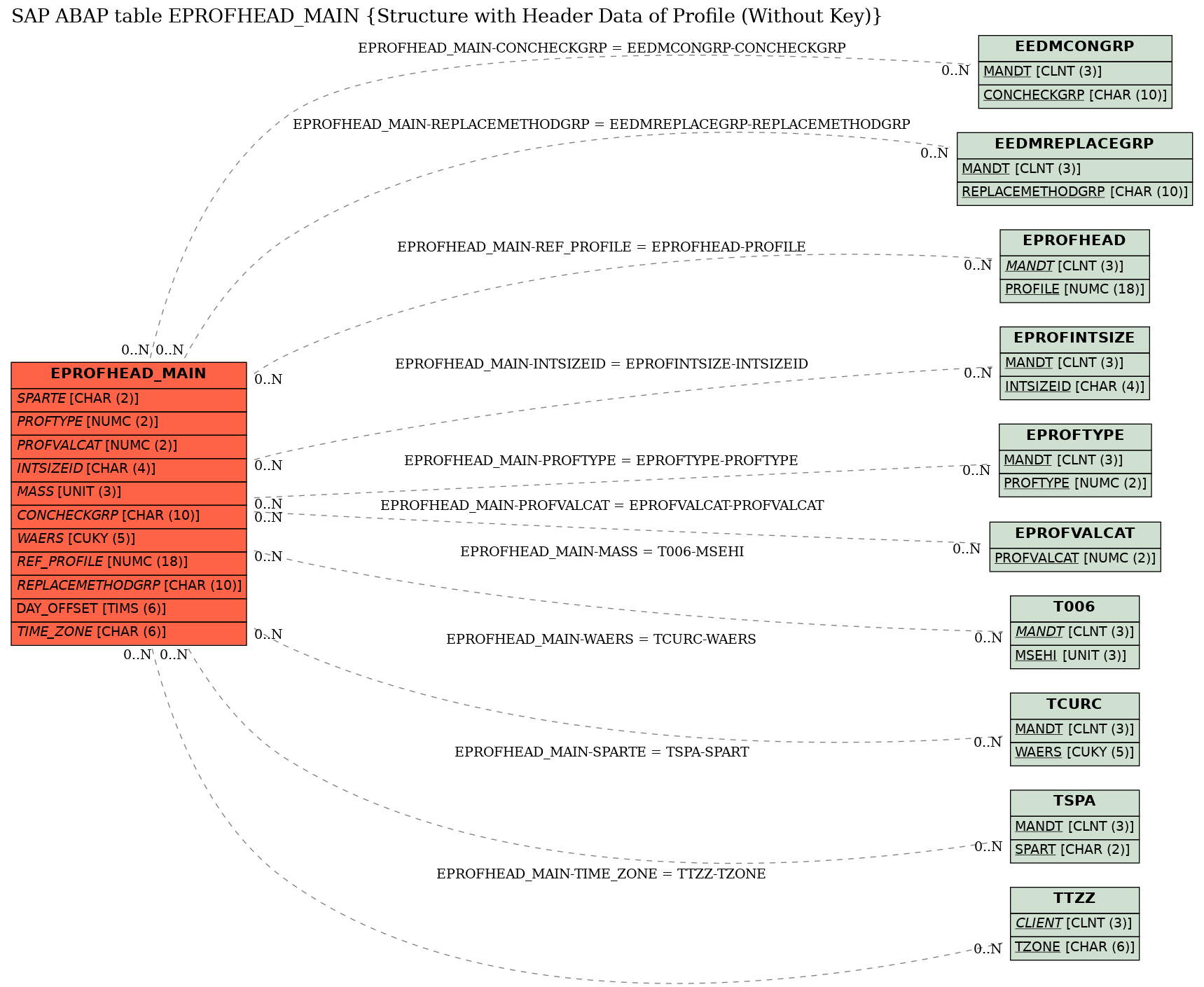
Task: Open the EPROFTYPE table header
Action: (1074, 436)
